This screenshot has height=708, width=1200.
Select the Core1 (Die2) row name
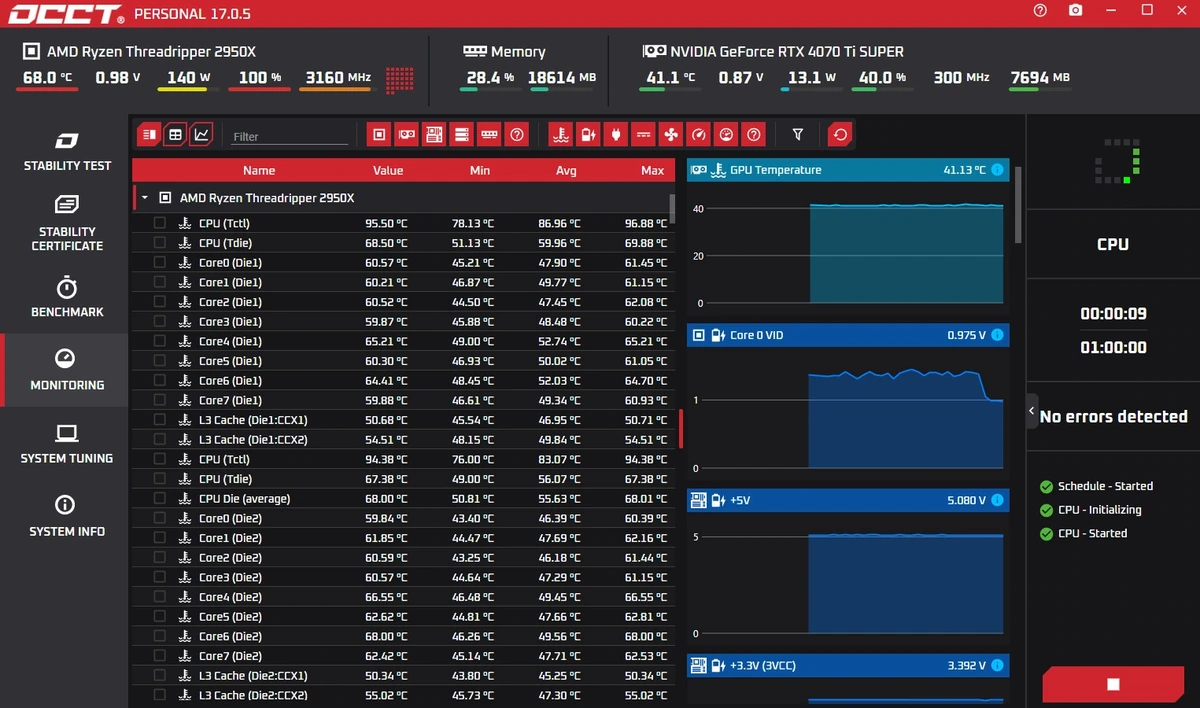coord(230,538)
